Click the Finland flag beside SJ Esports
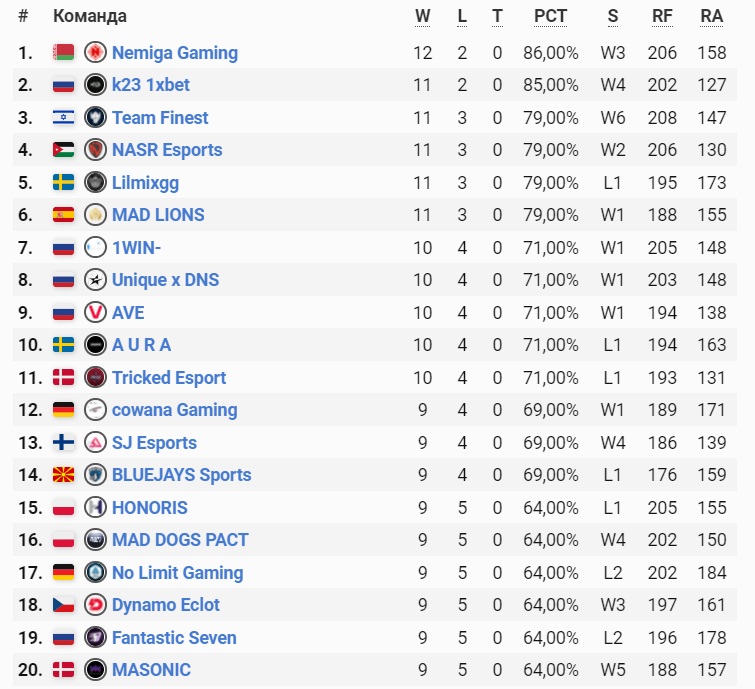Viewport: 755px width, 689px height. 64,443
